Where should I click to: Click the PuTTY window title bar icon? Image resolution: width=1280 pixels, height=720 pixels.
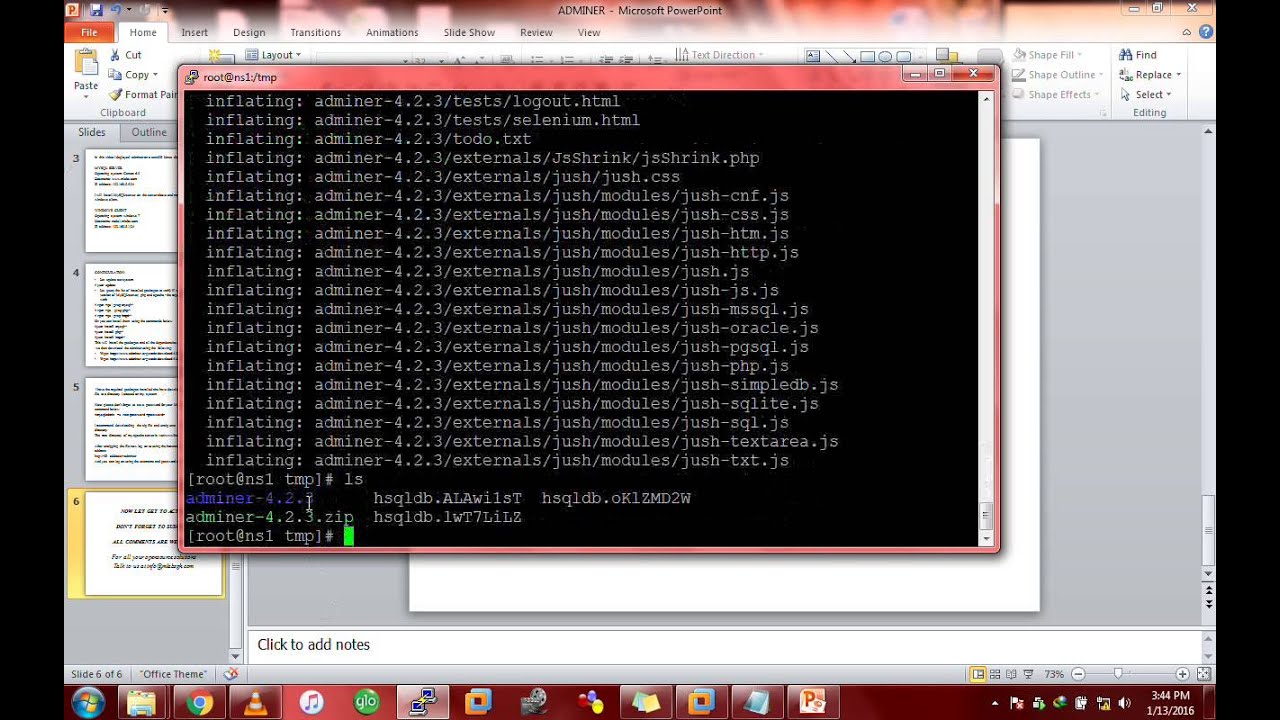click(x=192, y=77)
